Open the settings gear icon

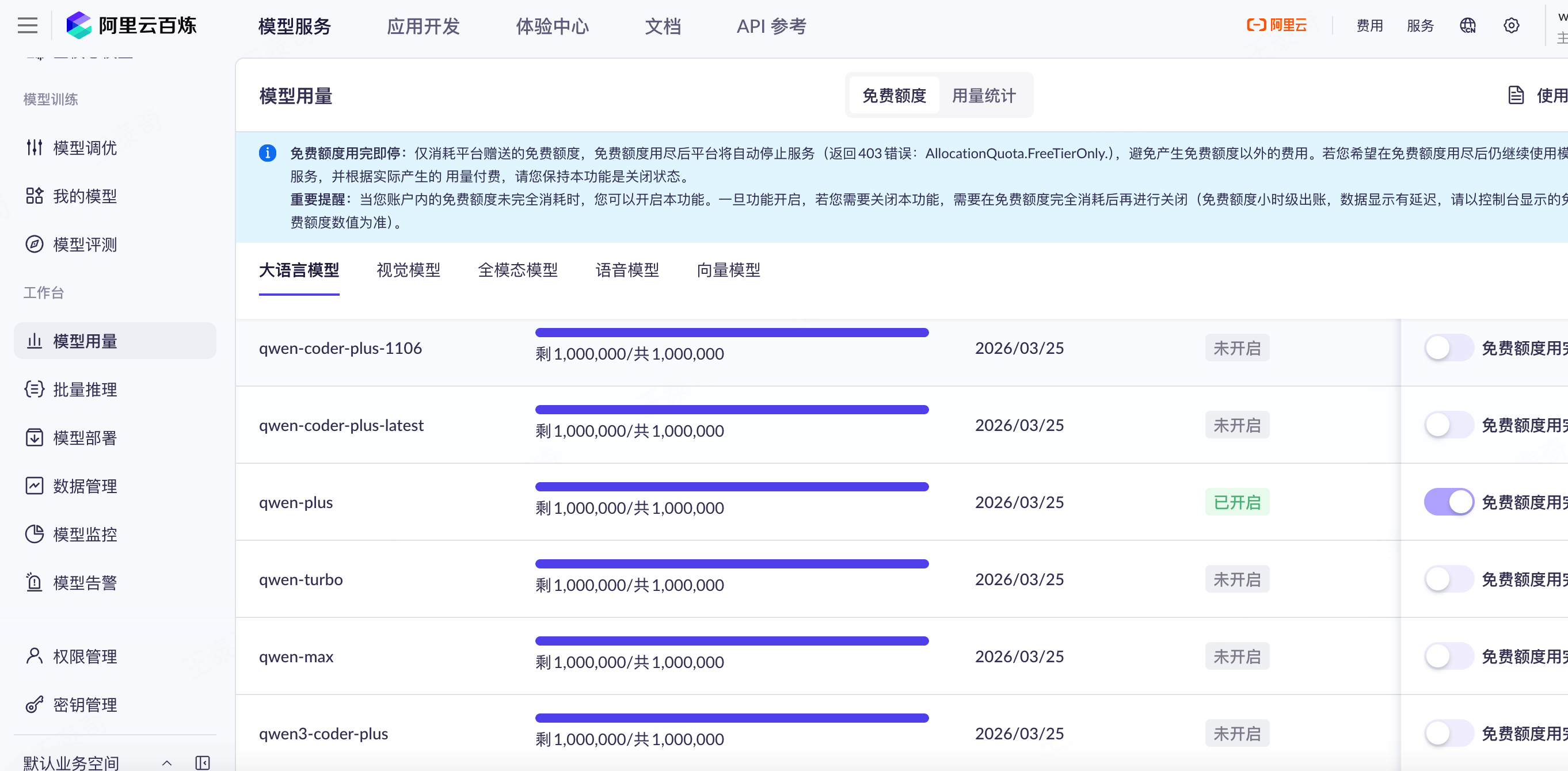(1512, 25)
